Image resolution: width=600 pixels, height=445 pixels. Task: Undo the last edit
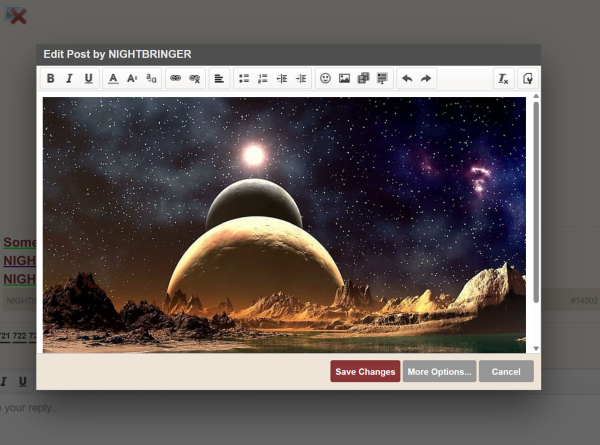(x=407, y=79)
